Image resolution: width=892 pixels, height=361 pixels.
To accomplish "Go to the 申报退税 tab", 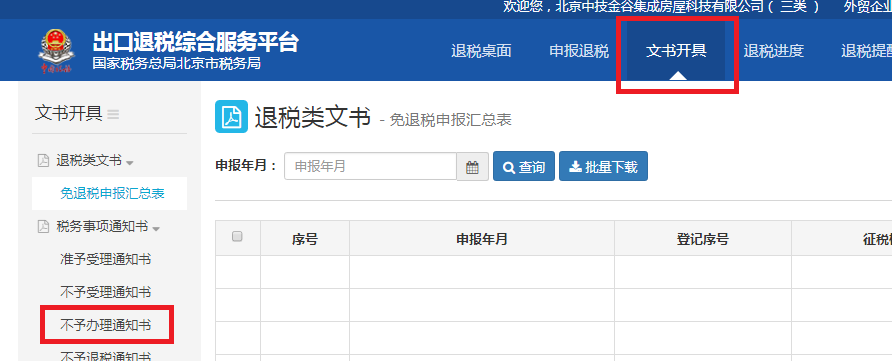I will (x=579, y=51).
